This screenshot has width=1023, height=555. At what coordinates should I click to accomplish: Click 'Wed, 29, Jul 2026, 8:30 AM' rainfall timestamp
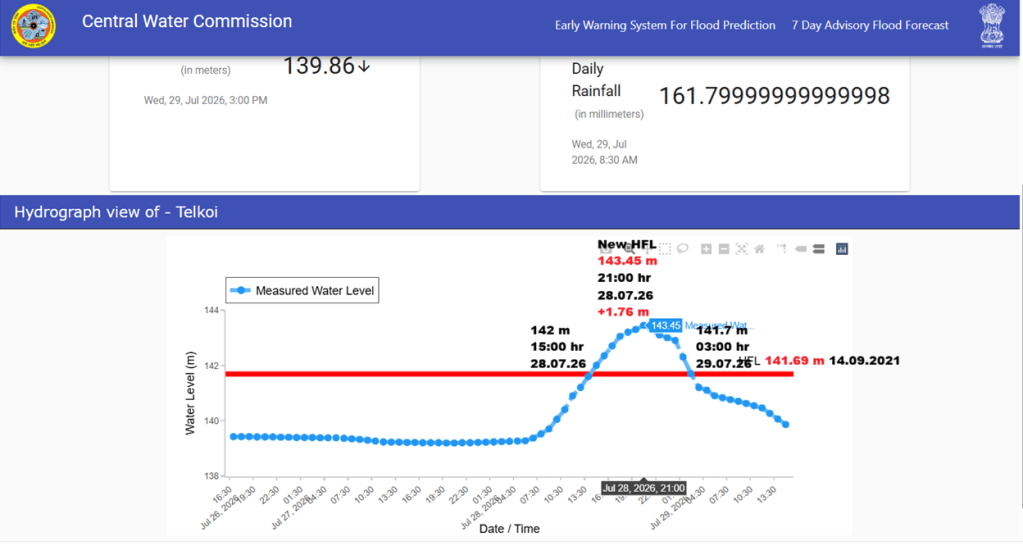coord(604,152)
